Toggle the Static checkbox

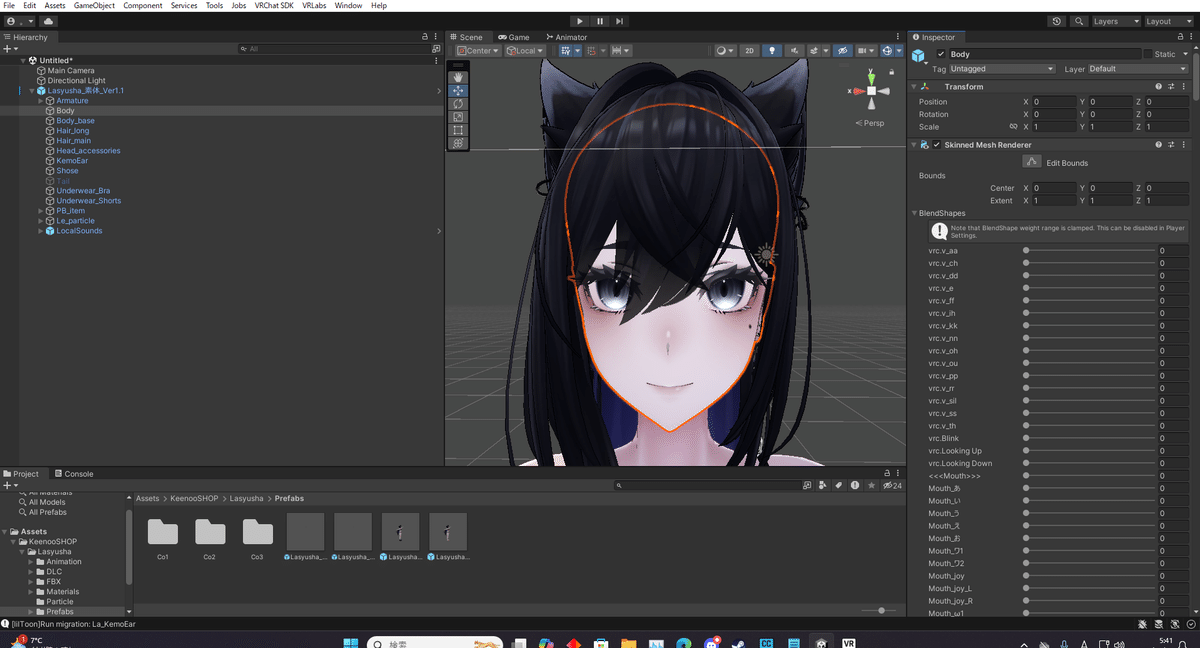(1148, 54)
